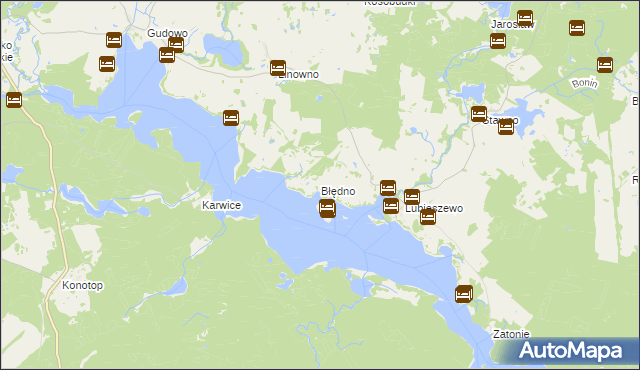Select the Zatonie village label

point(511,334)
